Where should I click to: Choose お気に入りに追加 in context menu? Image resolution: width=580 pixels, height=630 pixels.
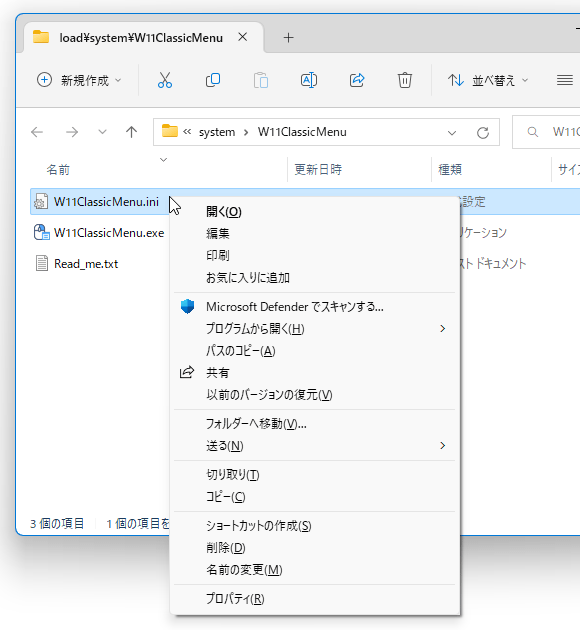click(314, 278)
